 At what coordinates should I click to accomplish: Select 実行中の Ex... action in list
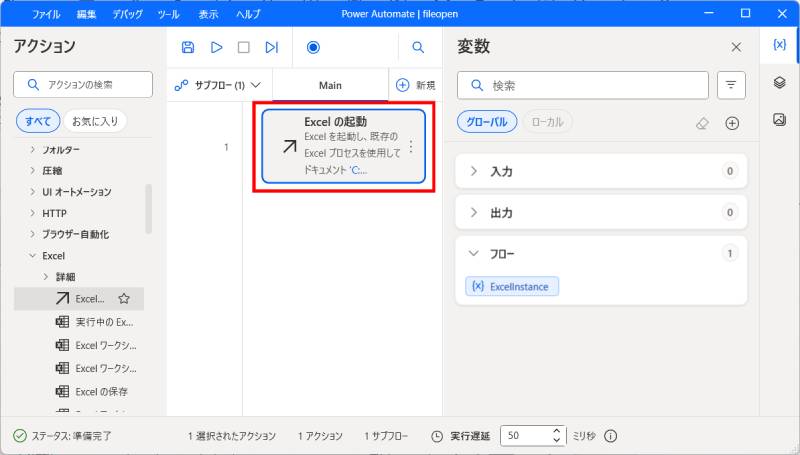tap(94, 322)
